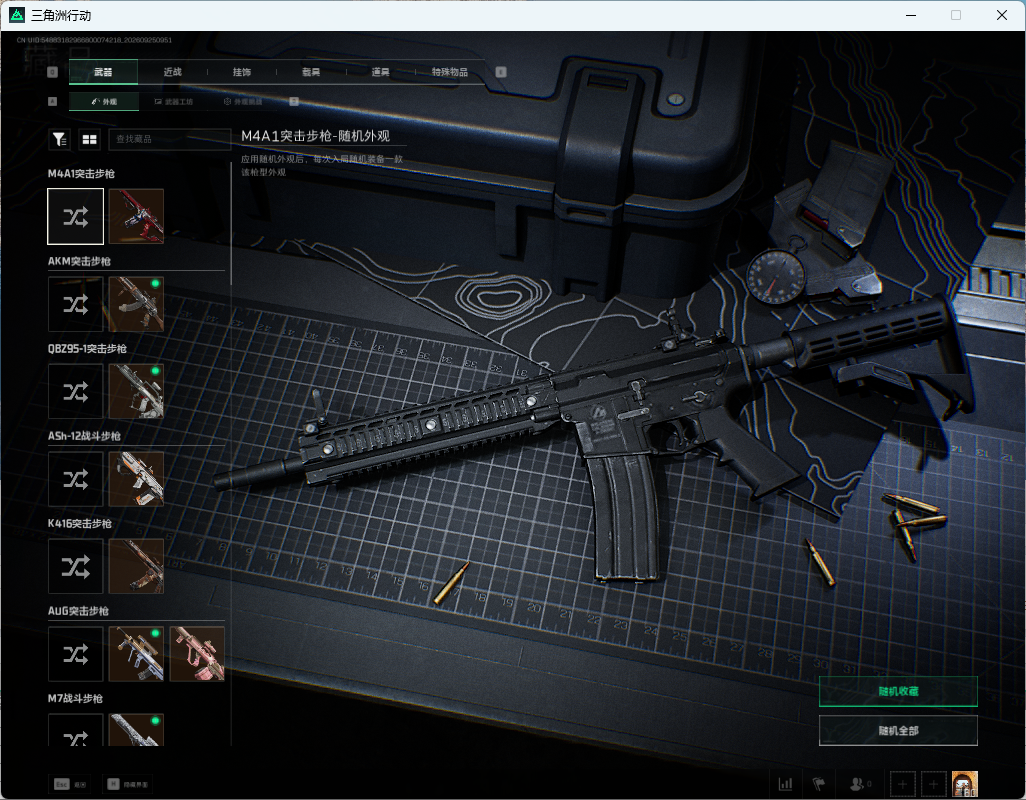
Task: Click the M7战斗步枪 category header
Action: [75, 699]
